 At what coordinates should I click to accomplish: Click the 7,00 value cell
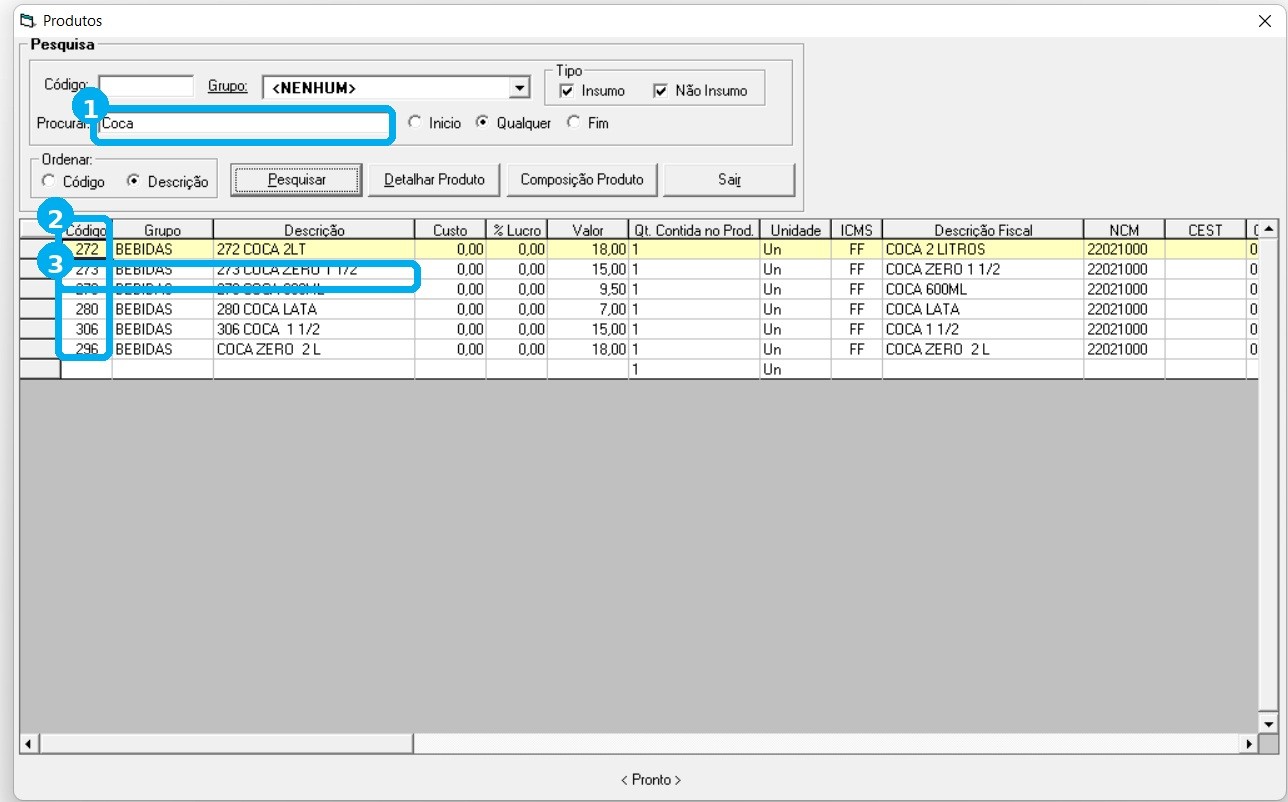[588, 309]
